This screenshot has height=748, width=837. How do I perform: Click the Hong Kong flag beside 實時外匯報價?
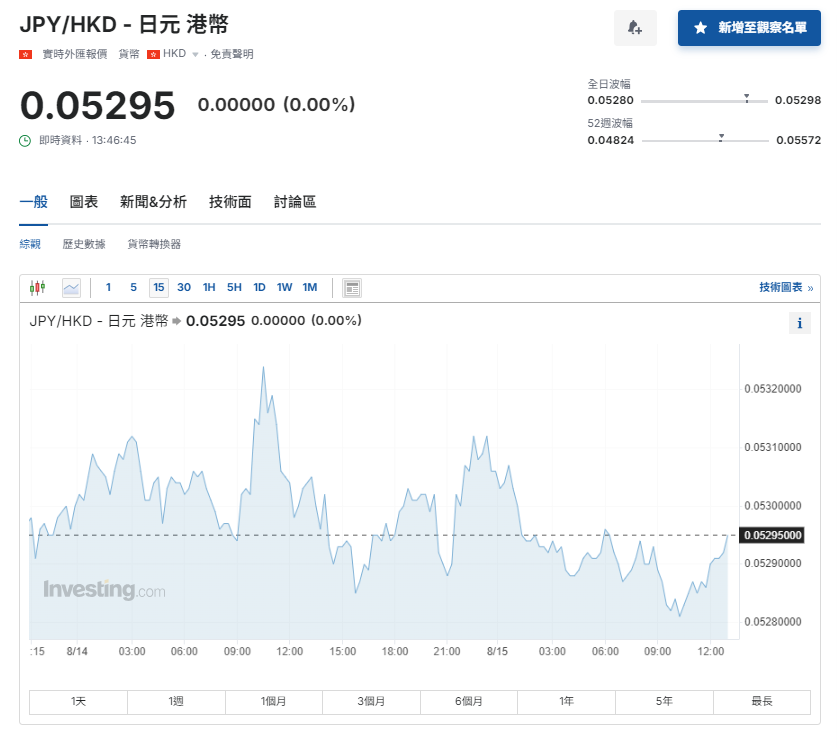[25, 54]
